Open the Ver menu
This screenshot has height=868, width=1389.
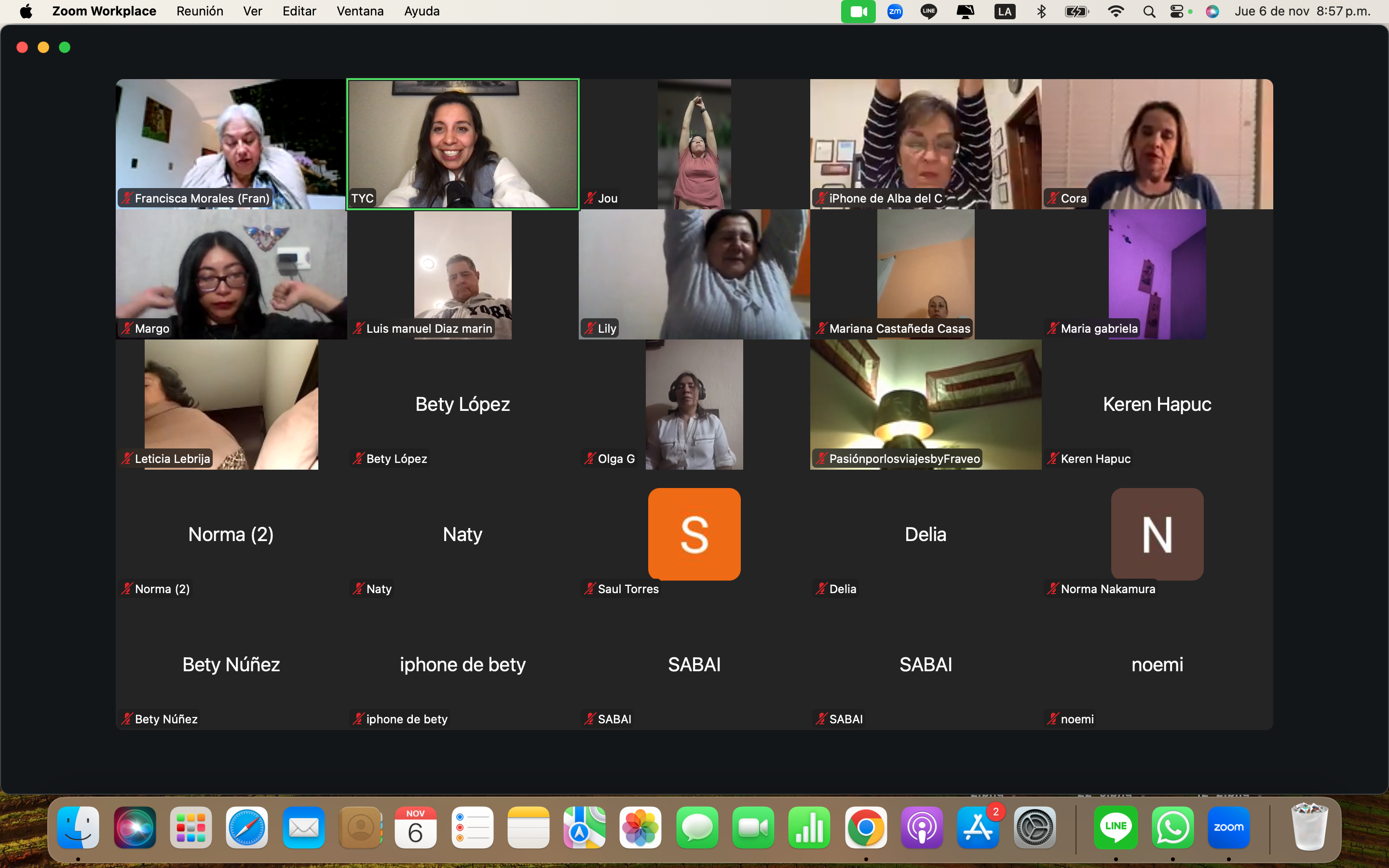[253, 12]
